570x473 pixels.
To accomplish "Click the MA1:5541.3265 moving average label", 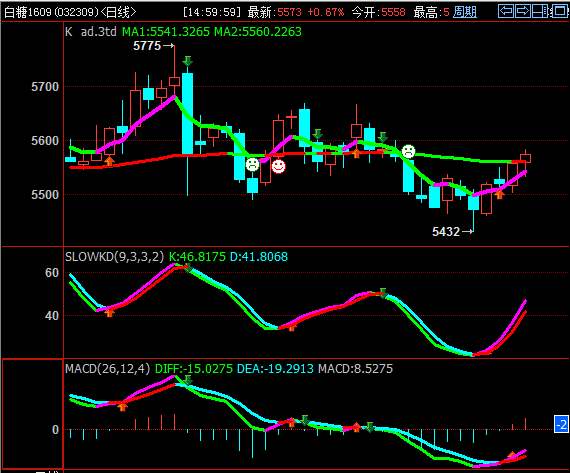I will pyautogui.click(x=166, y=32).
